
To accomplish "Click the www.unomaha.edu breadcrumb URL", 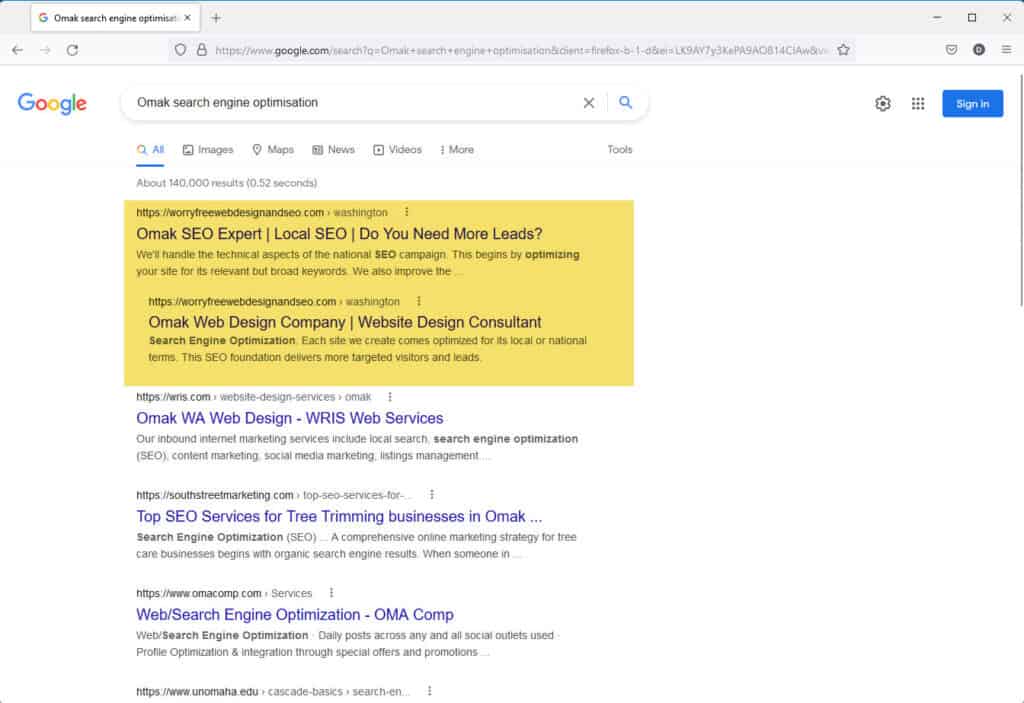I will click(x=273, y=691).
